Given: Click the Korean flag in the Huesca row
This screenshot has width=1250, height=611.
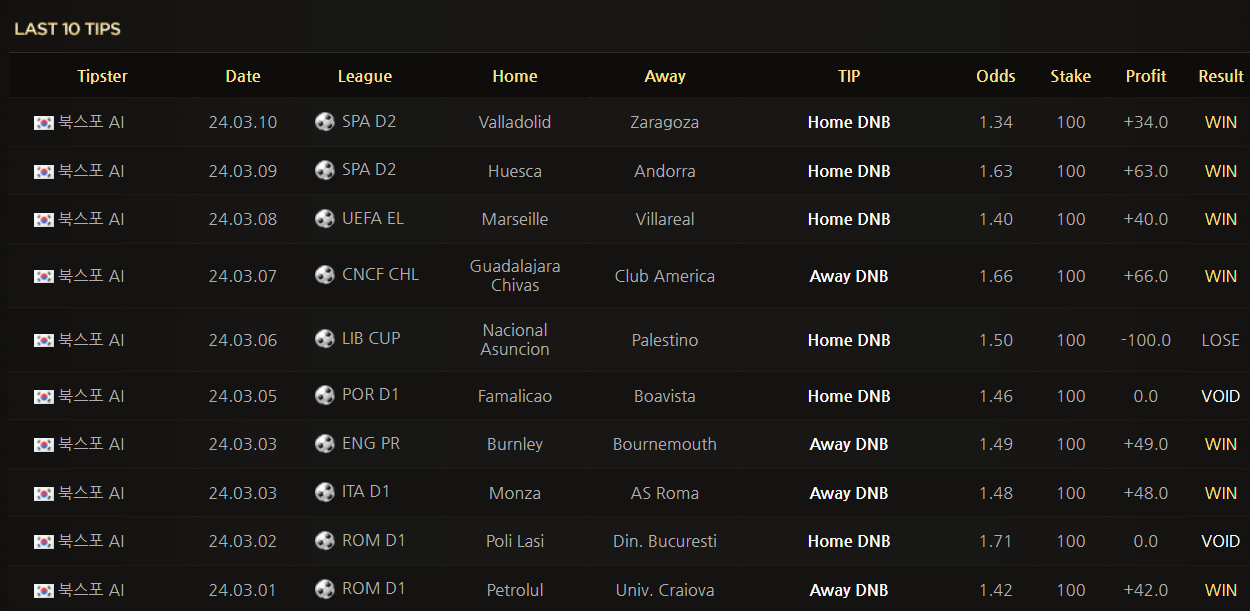Looking at the screenshot, I should [44, 172].
